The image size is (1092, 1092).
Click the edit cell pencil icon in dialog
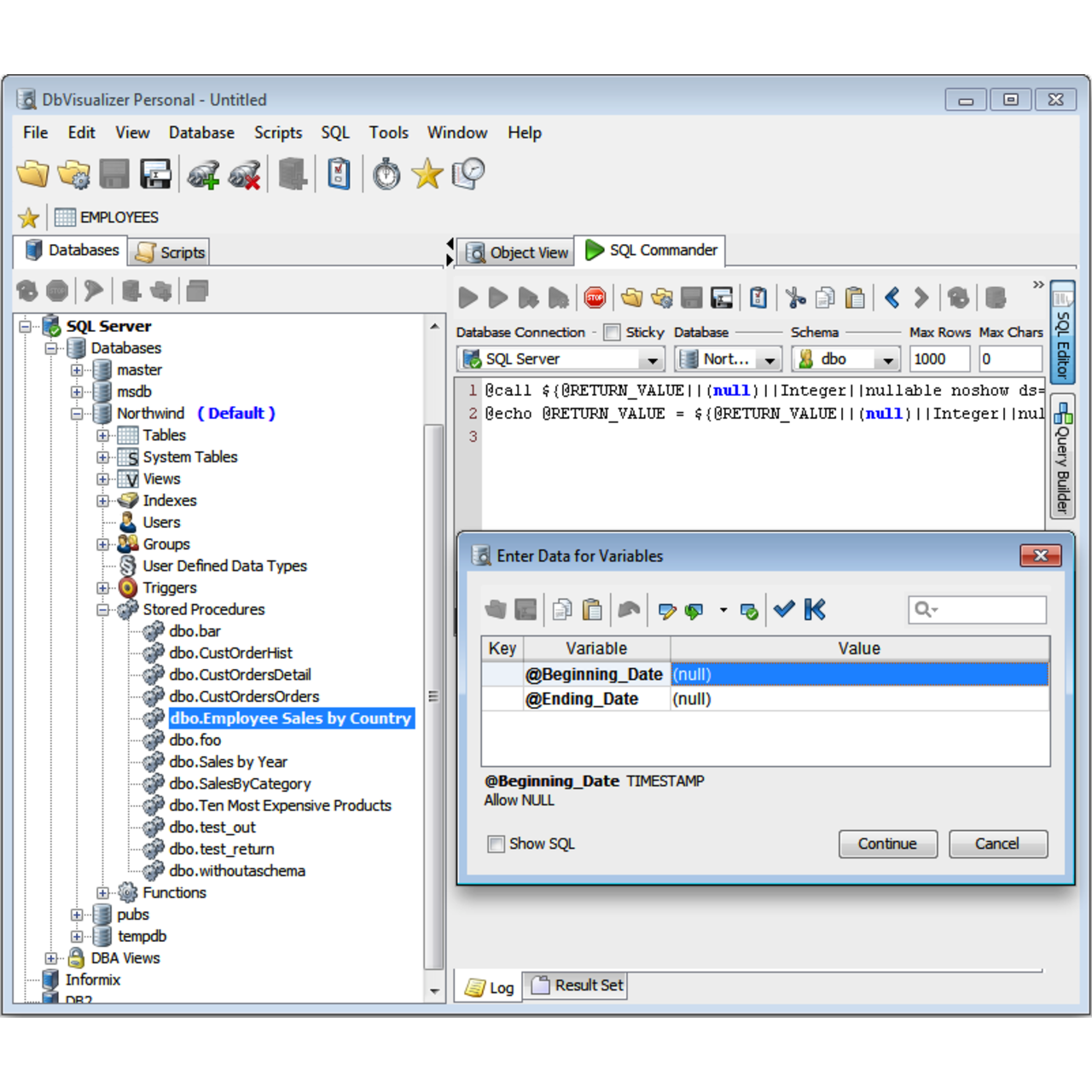pos(667,611)
